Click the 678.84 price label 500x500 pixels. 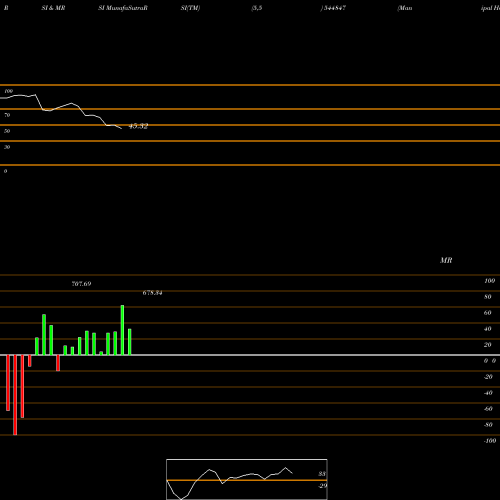coord(152,293)
